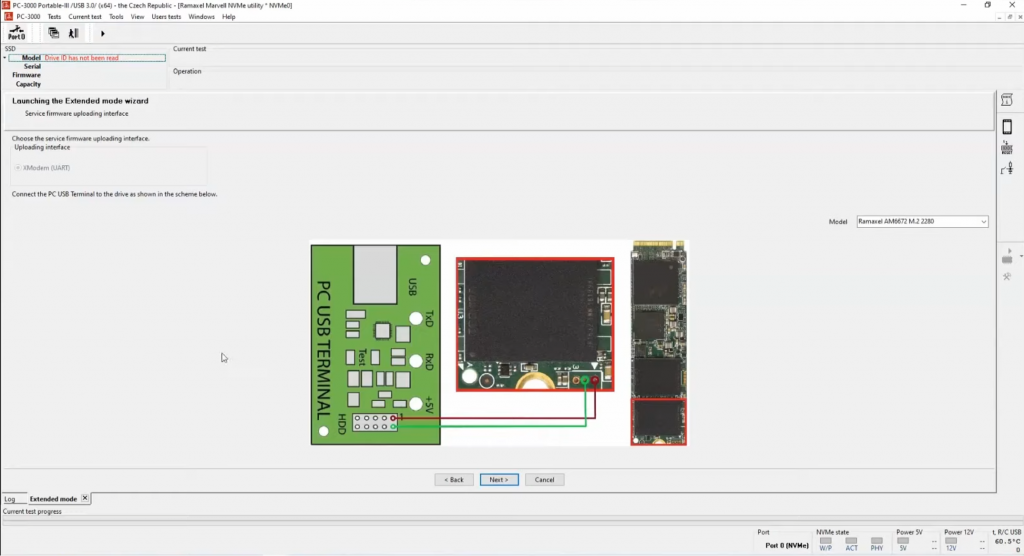
Task: Click the Back button
Action: (454, 480)
